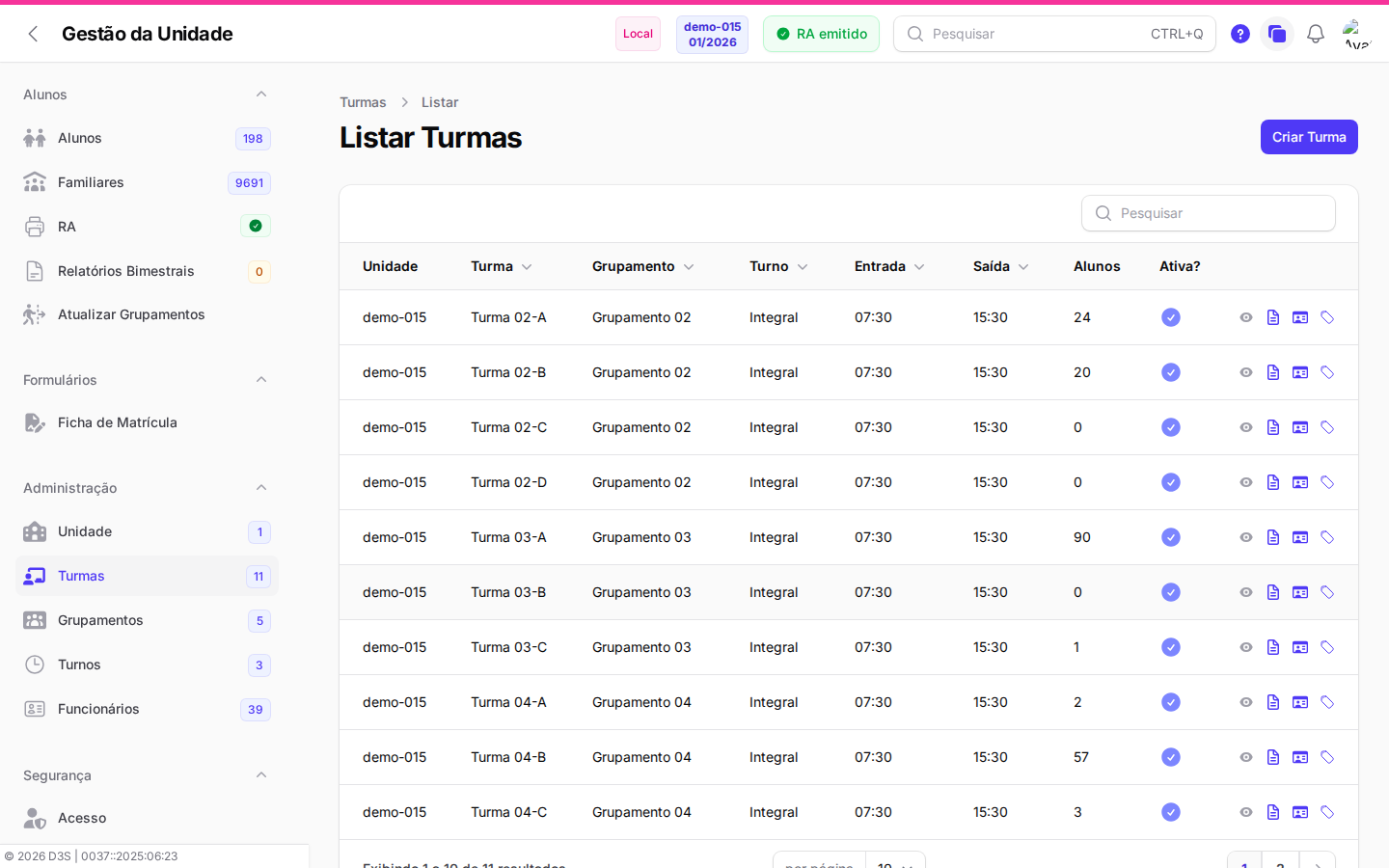Open Funcionários in the sidebar
Viewport: 1389px width, 868px height.
(147, 709)
